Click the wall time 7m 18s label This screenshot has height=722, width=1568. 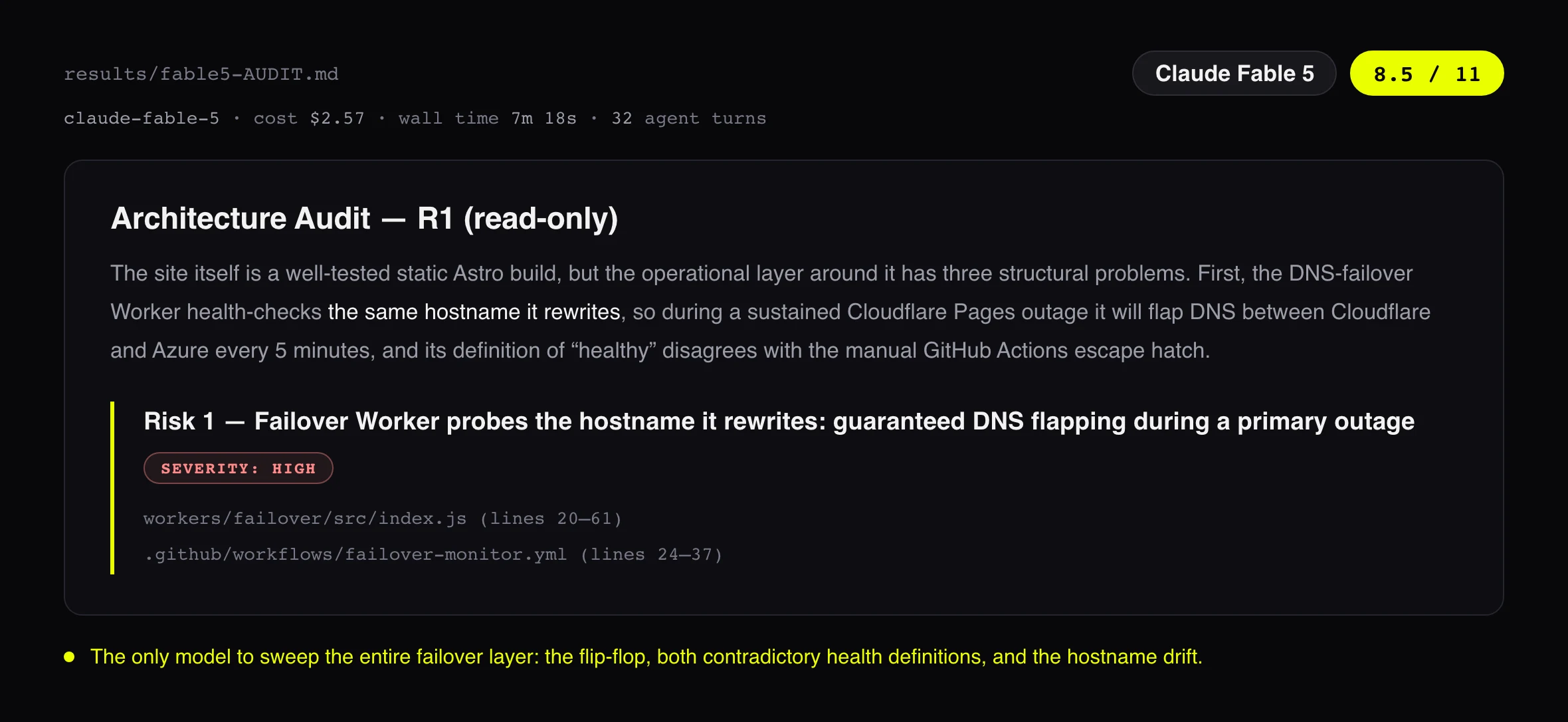pos(487,118)
